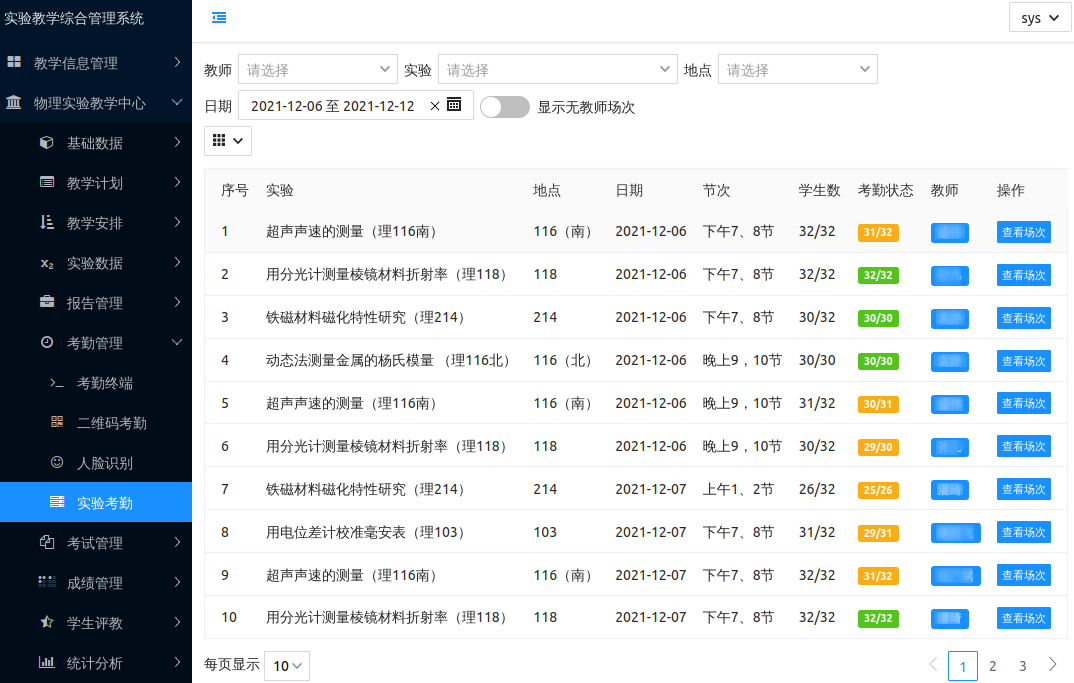Click the 报告管理 briefcase icon
Image resolution: width=1074 pixels, height=683 pixels.
47,303
